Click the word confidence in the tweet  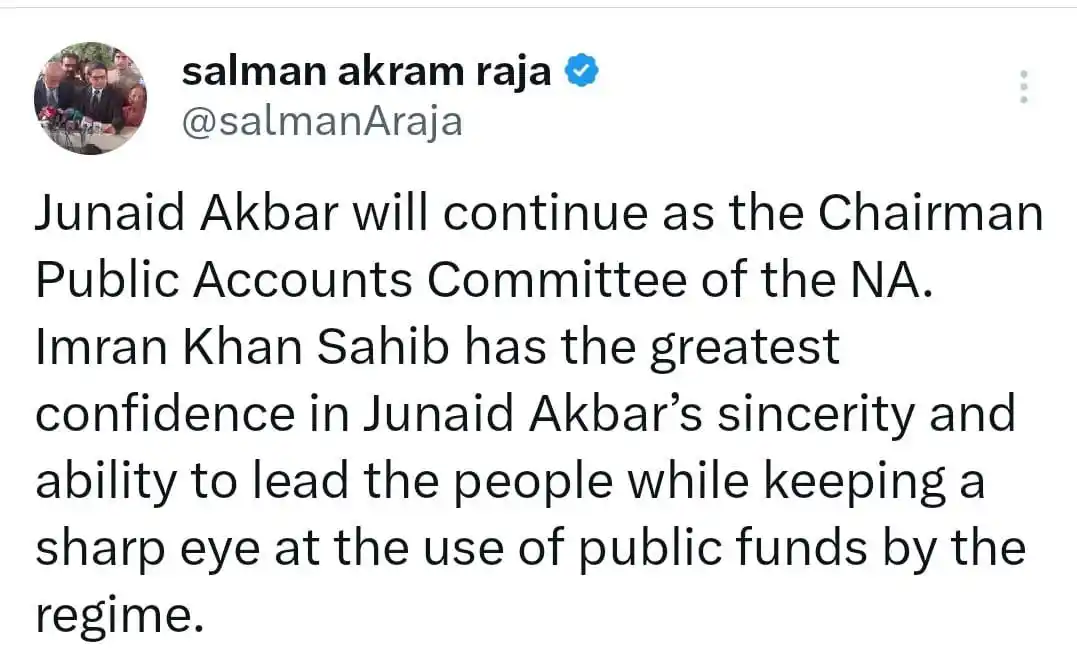pos(165,414)
